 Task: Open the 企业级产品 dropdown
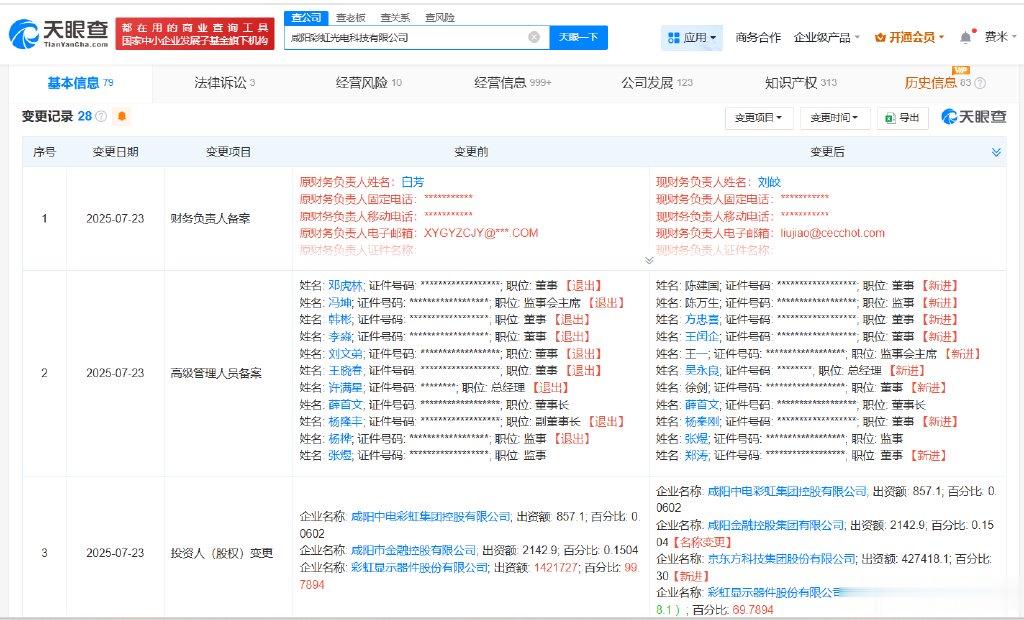(827, 38)
